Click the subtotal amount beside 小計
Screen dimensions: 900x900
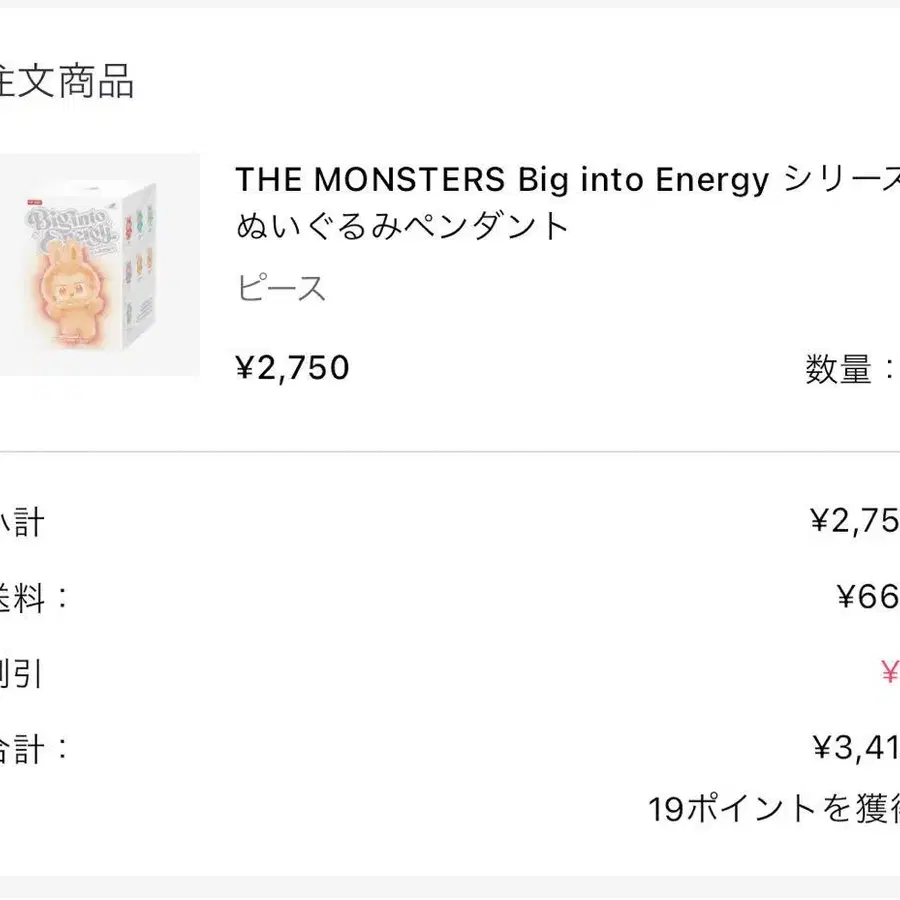coord(854,521)
